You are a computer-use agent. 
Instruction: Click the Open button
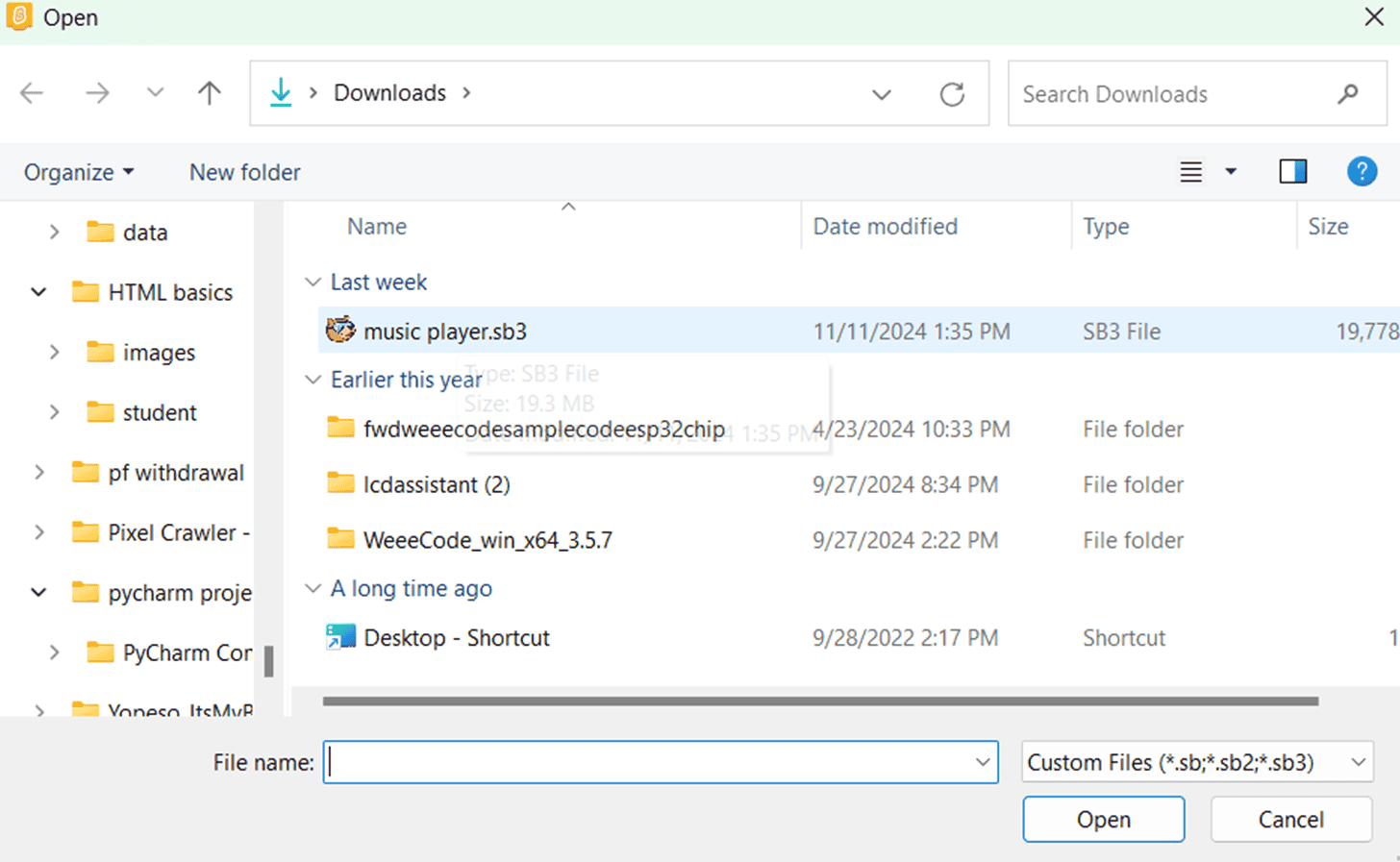coord(1103,819)
